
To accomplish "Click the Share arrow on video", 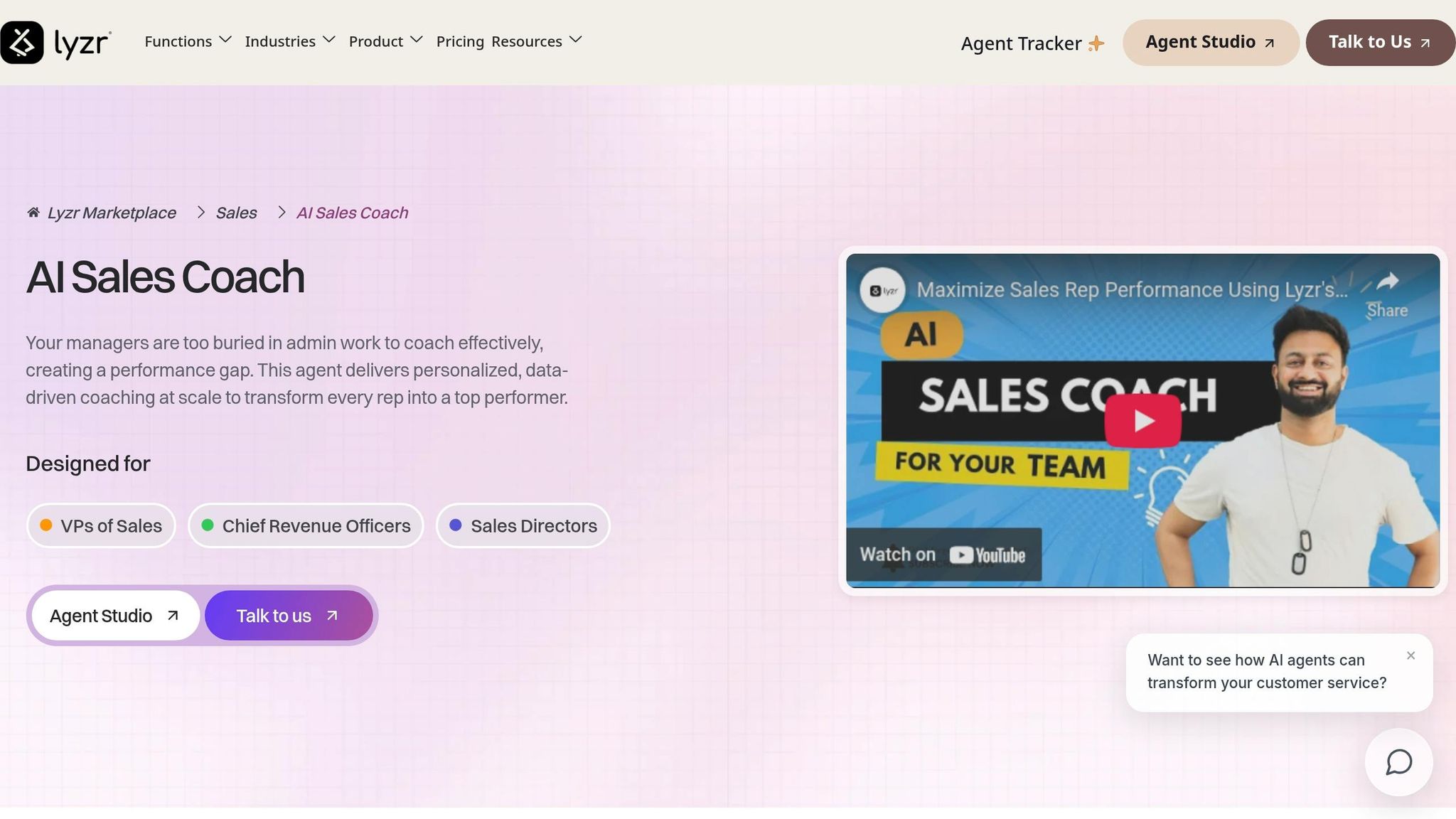I will pos(1387,282).
